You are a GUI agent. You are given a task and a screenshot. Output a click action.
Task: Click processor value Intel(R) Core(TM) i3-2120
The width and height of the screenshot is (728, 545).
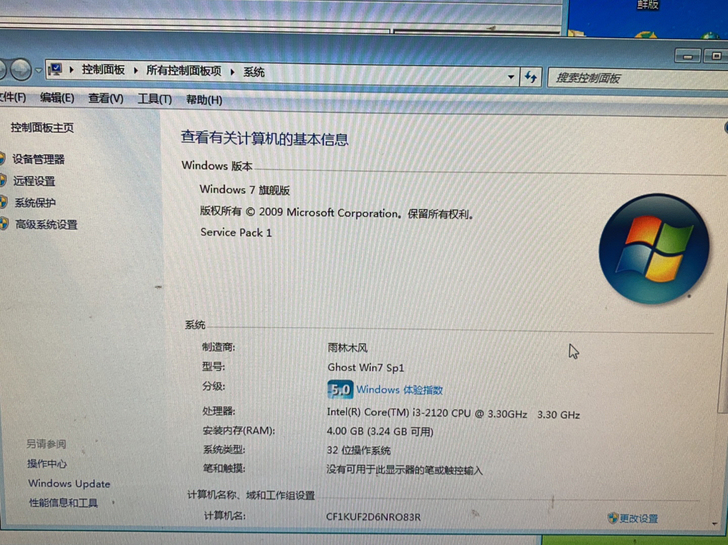453,413
